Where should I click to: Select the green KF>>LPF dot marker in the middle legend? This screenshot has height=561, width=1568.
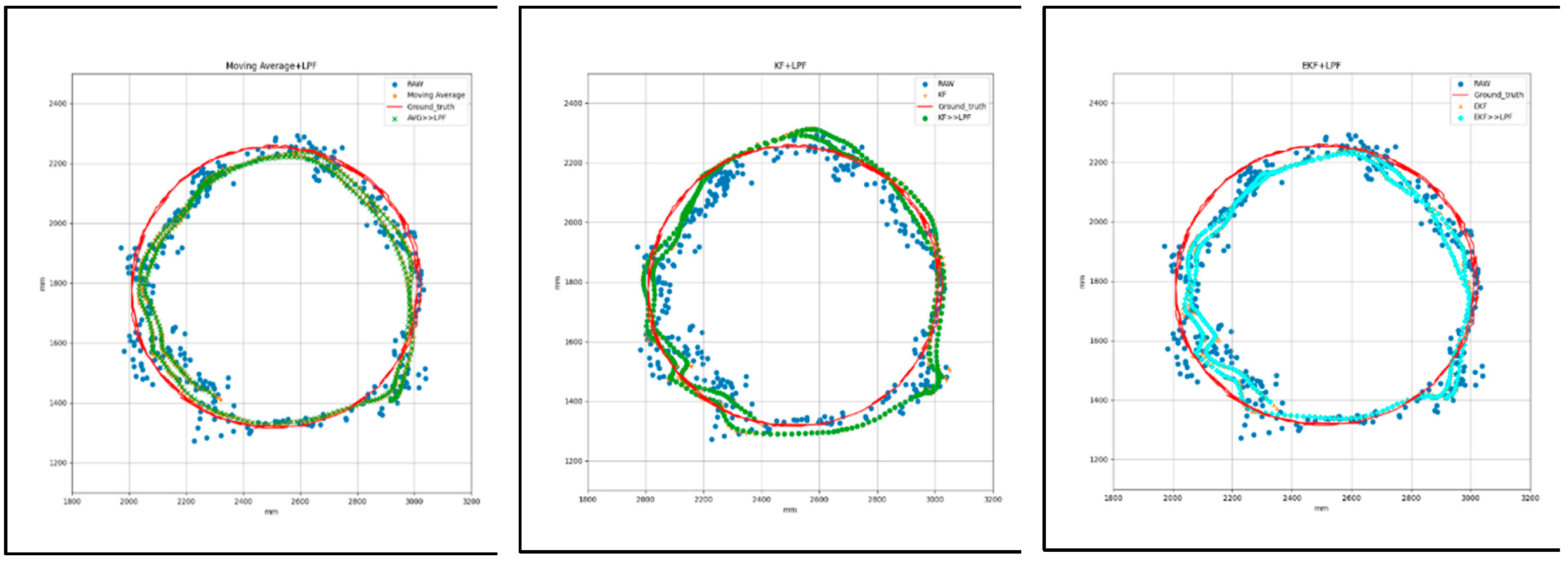click(x=925, y=119)
